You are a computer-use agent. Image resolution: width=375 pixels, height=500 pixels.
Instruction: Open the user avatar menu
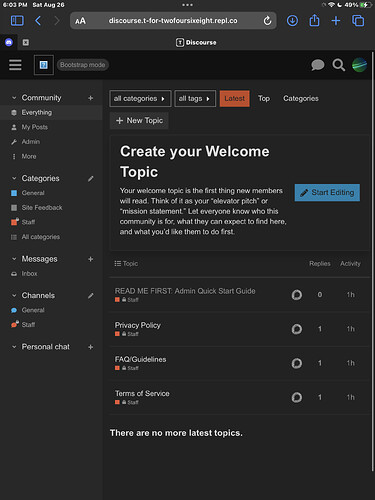(x=359, y=65)
